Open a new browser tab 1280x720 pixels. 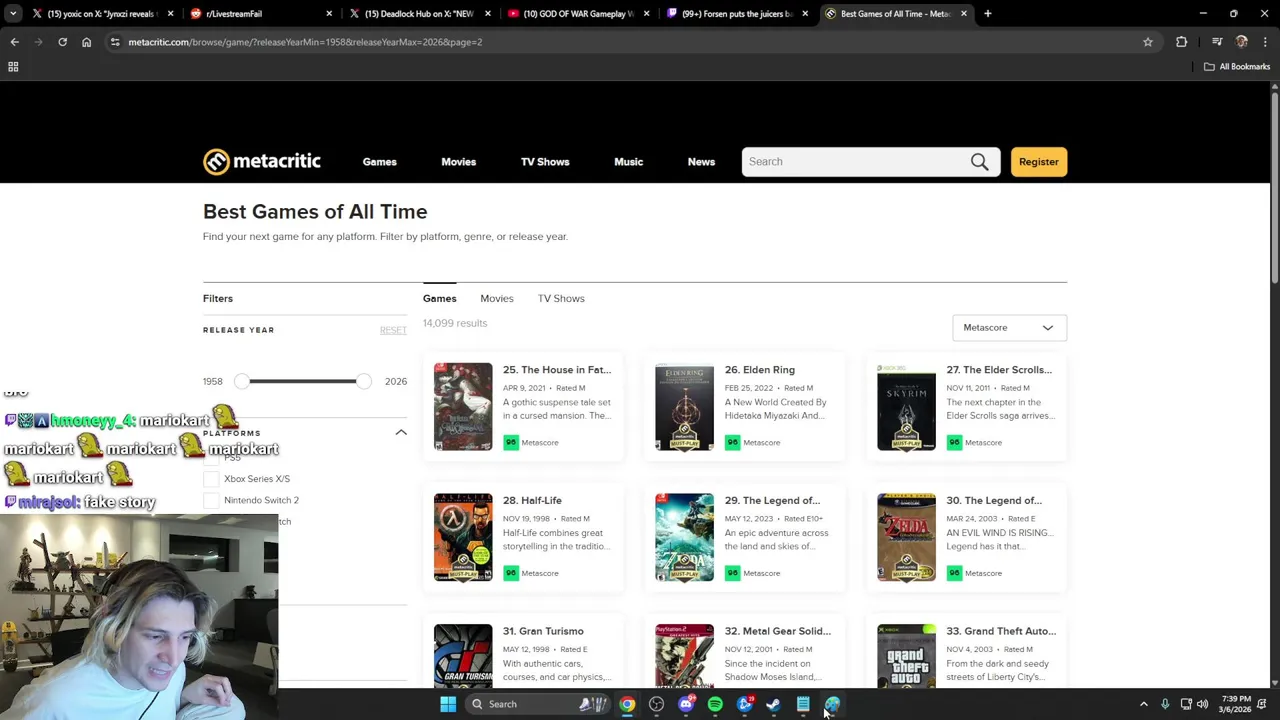click(x=987, y=14)
